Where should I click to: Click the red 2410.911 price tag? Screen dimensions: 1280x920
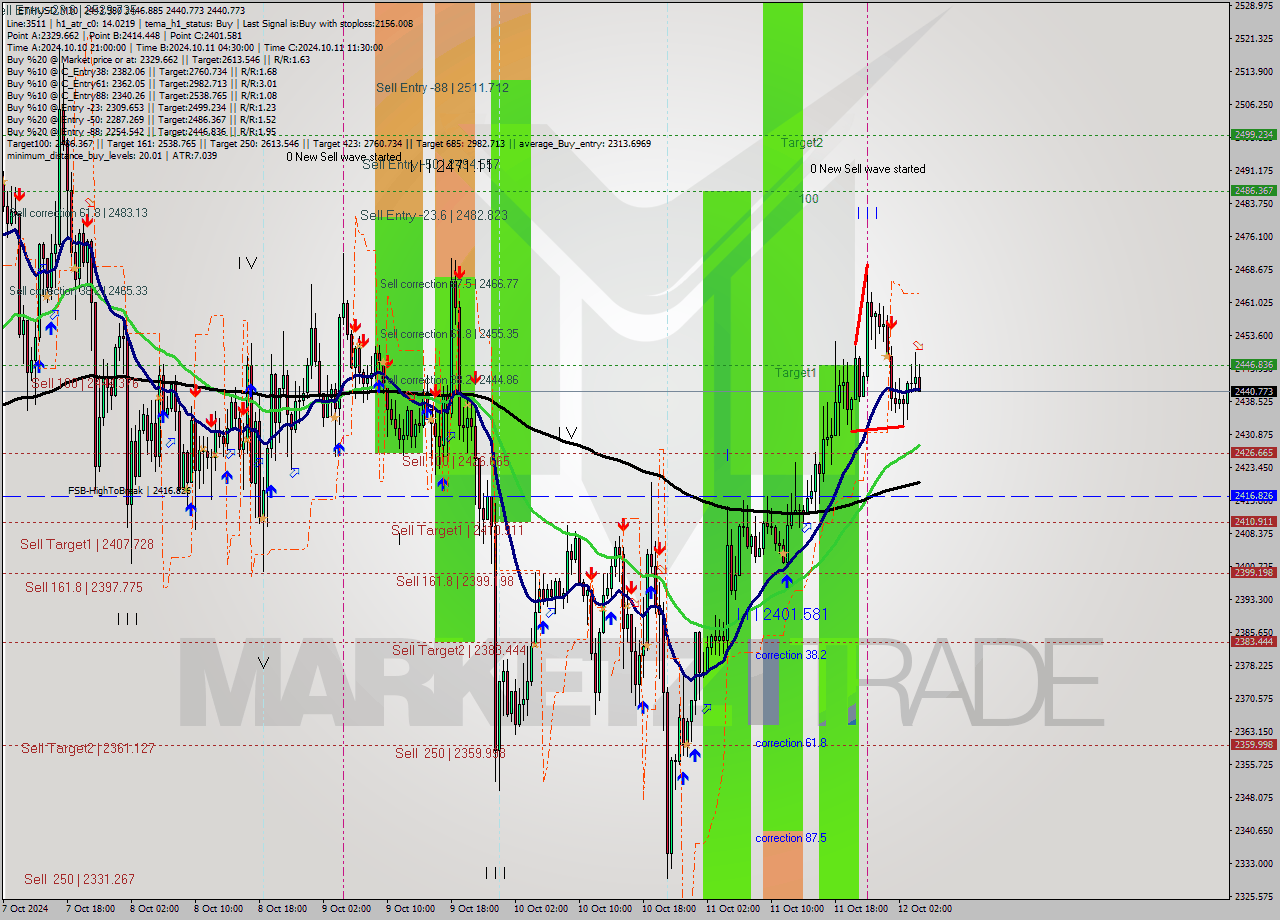pyautogui.click(x=1254, y=521)
